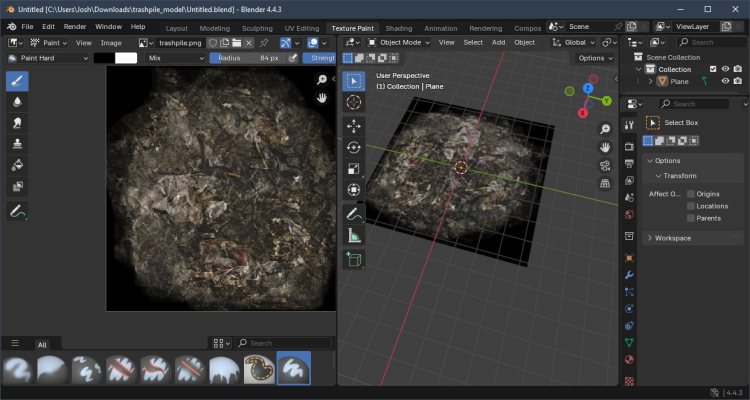Image resolution: width=750 pixels, height=400 pixels.
Task: Select the Fill bucket tool
Action: pyautogui.click(x=18, y=165)
